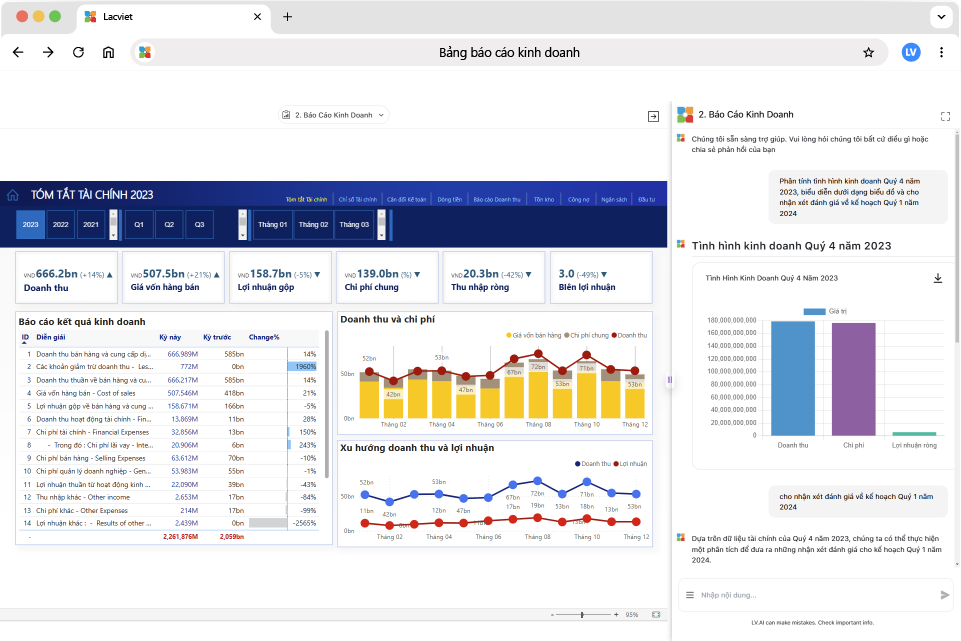Click fit-to-page icon beside zoom percentage
This screenshot has height=641, width=961.
click(656, 614)
